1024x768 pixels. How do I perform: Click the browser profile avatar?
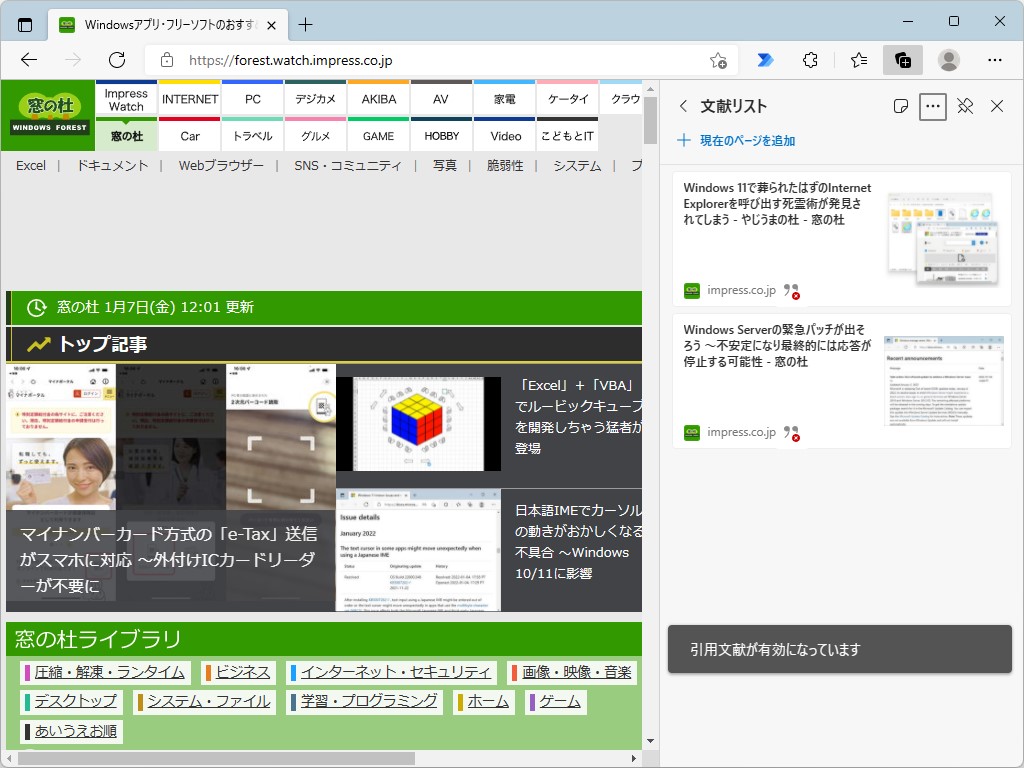(948, 60)
